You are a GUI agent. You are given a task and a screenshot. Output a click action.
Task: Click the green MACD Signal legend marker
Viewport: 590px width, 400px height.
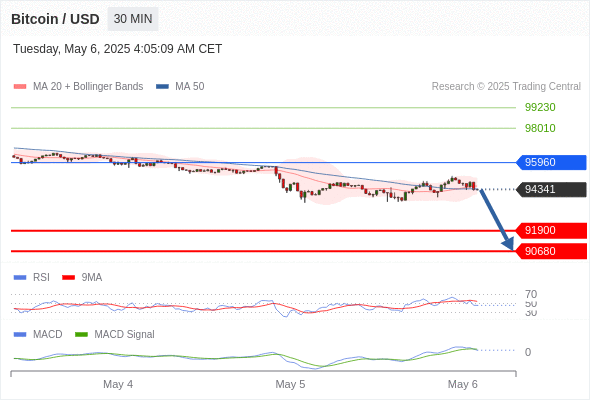coord(81,334)
